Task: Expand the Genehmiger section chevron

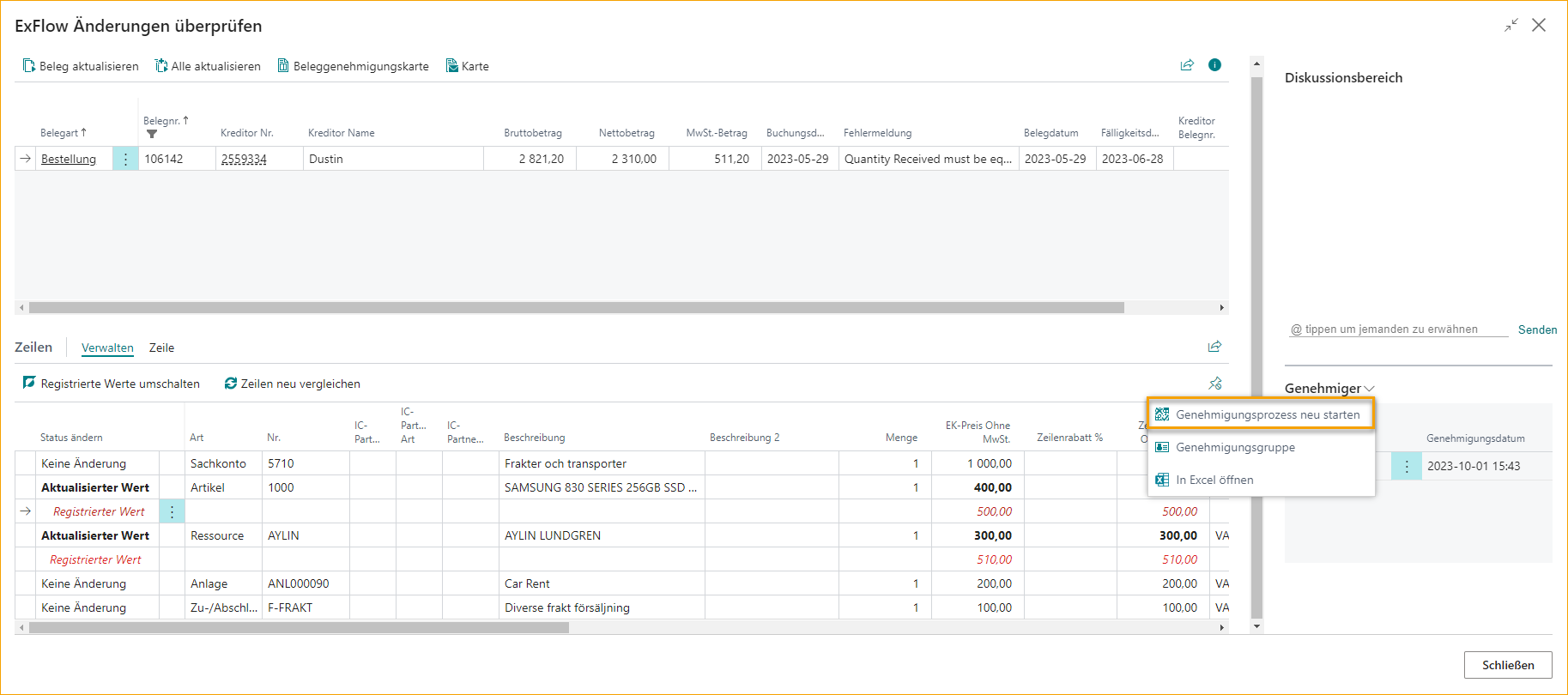Action: (x=1369, y=389)
